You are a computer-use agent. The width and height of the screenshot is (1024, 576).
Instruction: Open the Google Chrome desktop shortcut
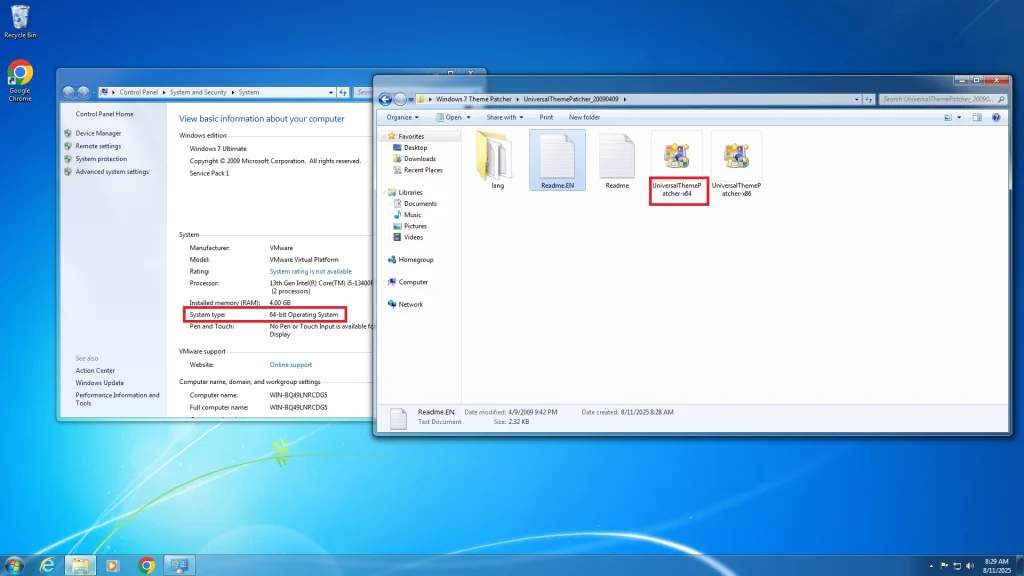pyautogui.click(x=20, y=81)
